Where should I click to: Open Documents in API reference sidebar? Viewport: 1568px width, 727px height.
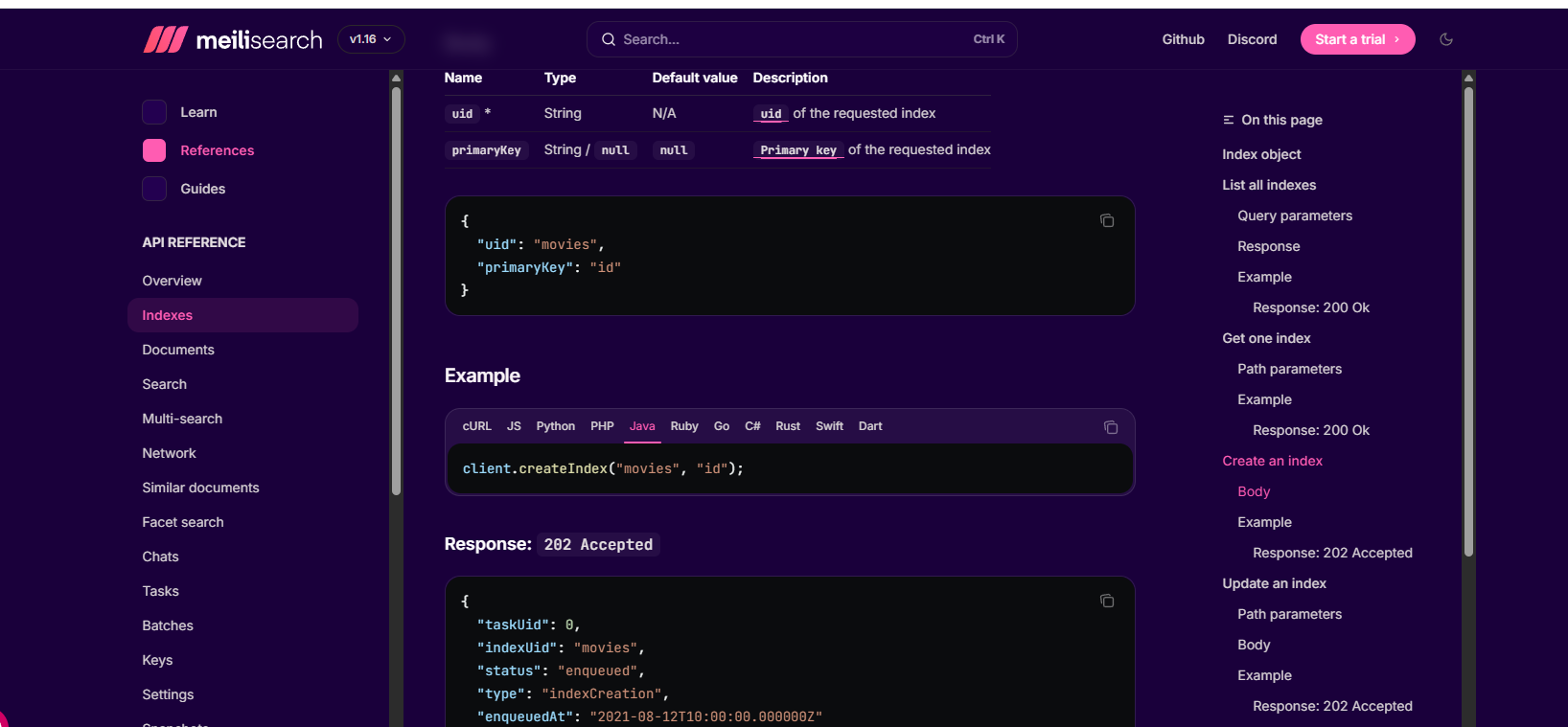tap(178, 350)
